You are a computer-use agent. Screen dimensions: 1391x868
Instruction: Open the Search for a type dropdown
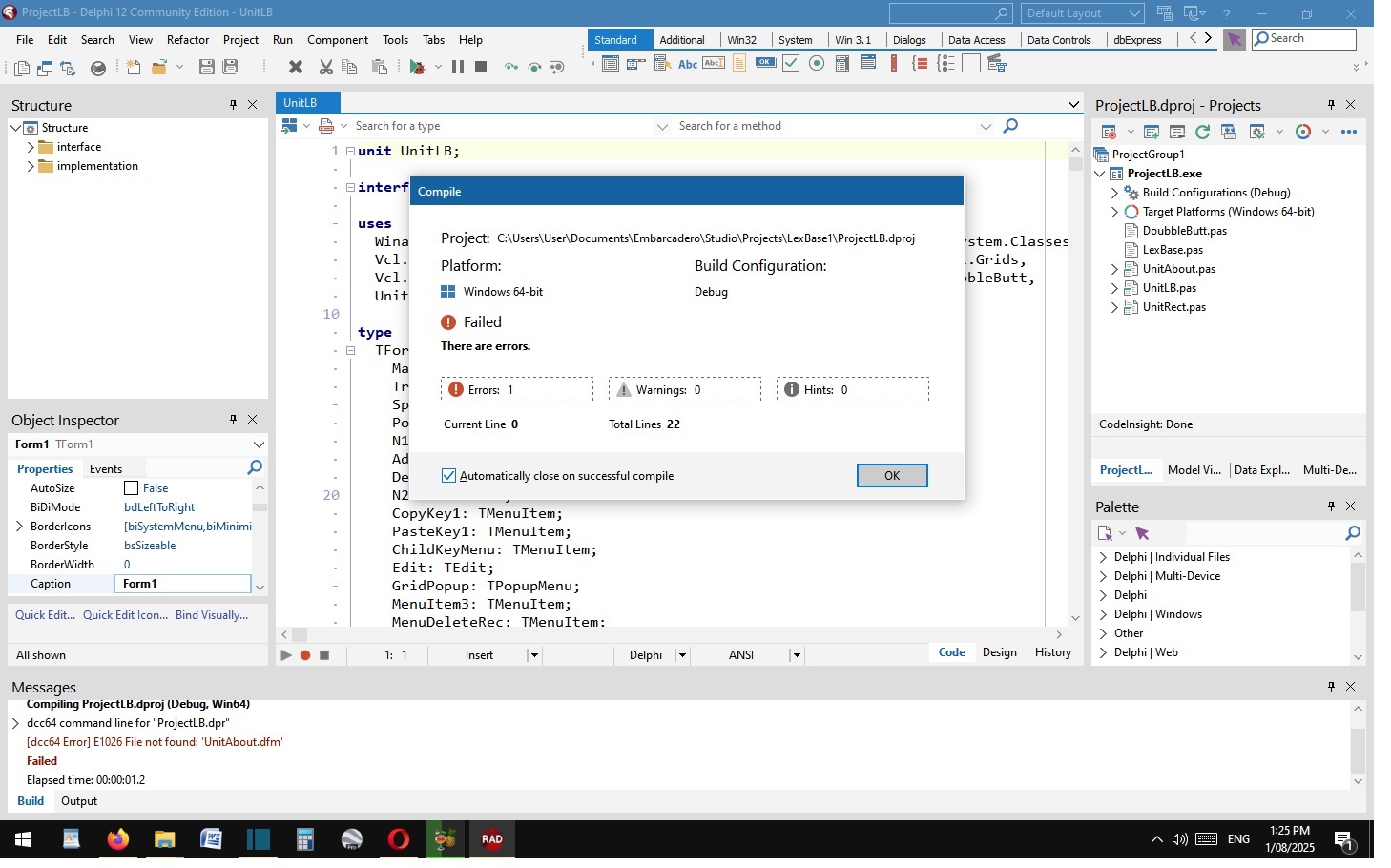(662, 126)
